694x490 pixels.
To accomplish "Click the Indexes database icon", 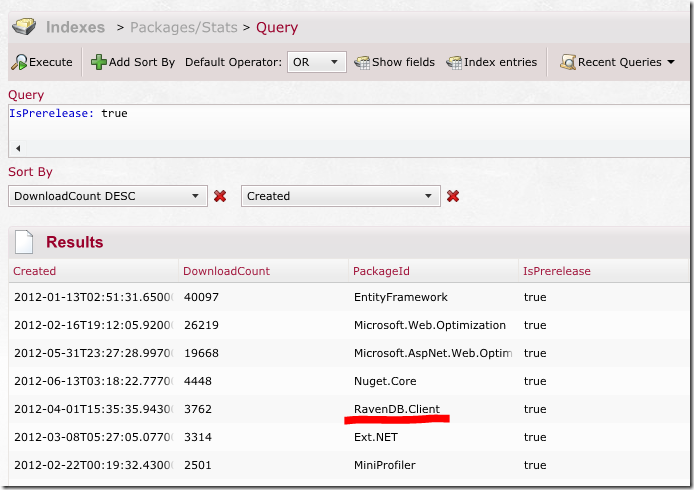I will click(24, 26).
